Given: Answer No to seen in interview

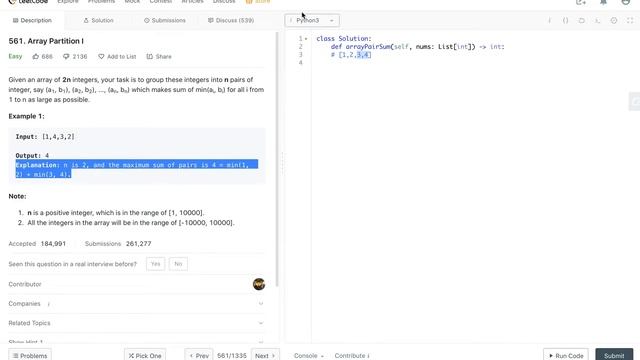Looking at the screenshot, I should [x=178, y=264].
